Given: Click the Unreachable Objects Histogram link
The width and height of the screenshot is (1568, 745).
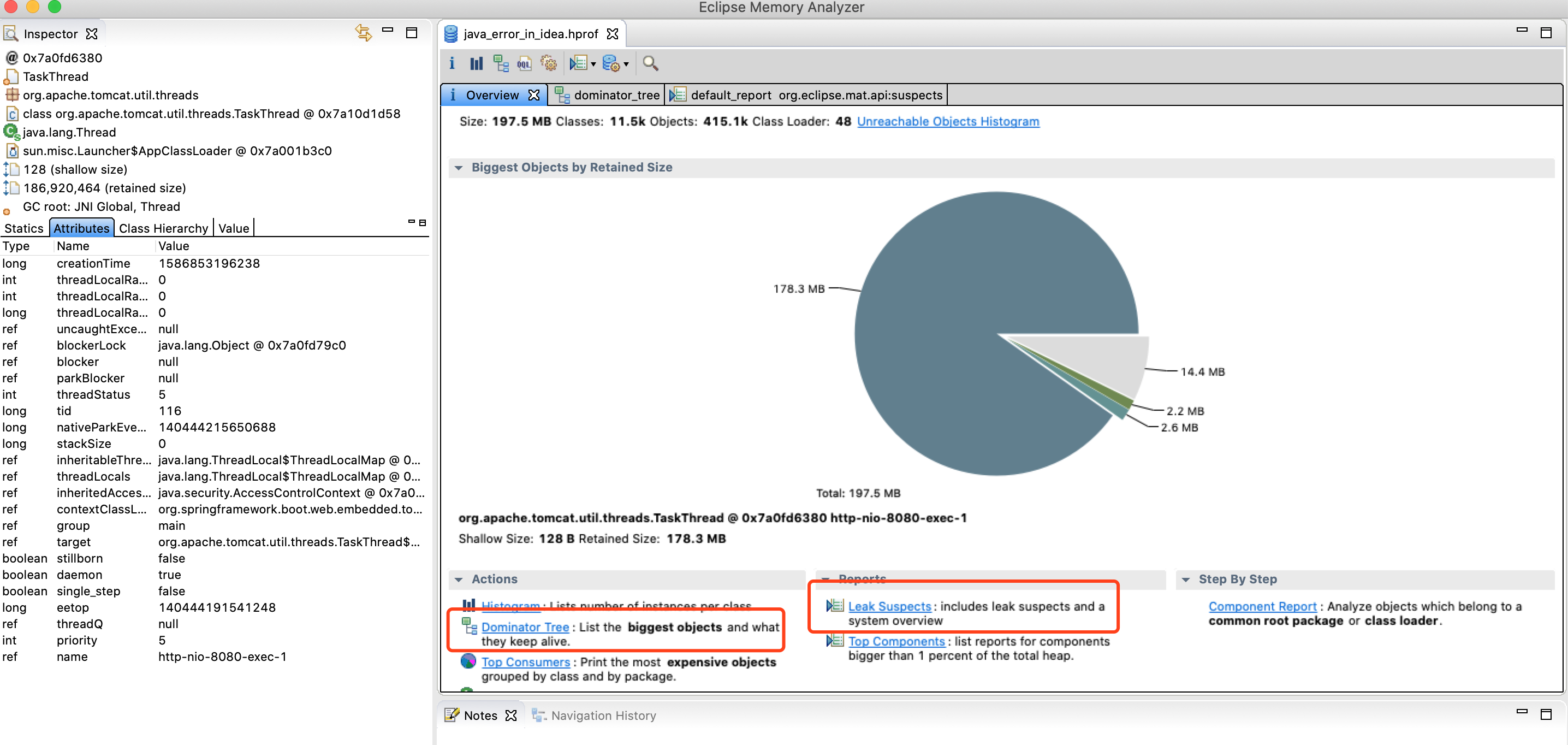Looking at the screenshot, I should point(947,121).
